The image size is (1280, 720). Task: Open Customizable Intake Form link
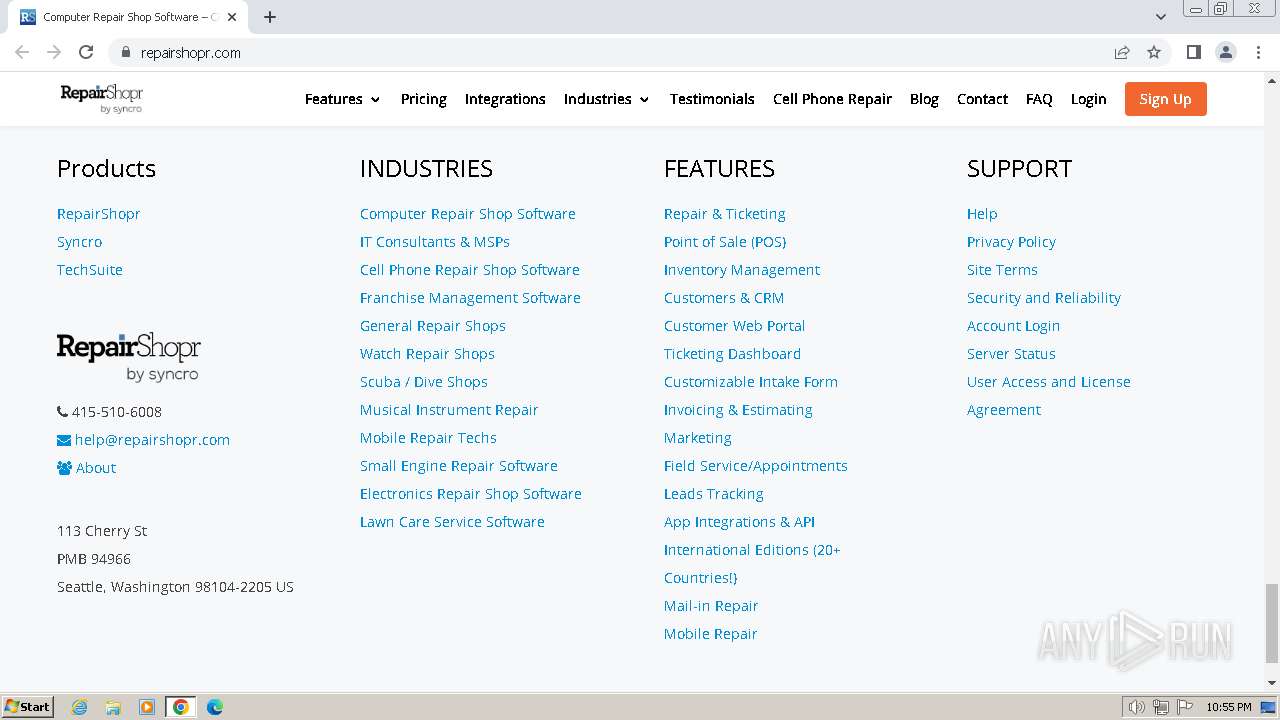(751, 382)
